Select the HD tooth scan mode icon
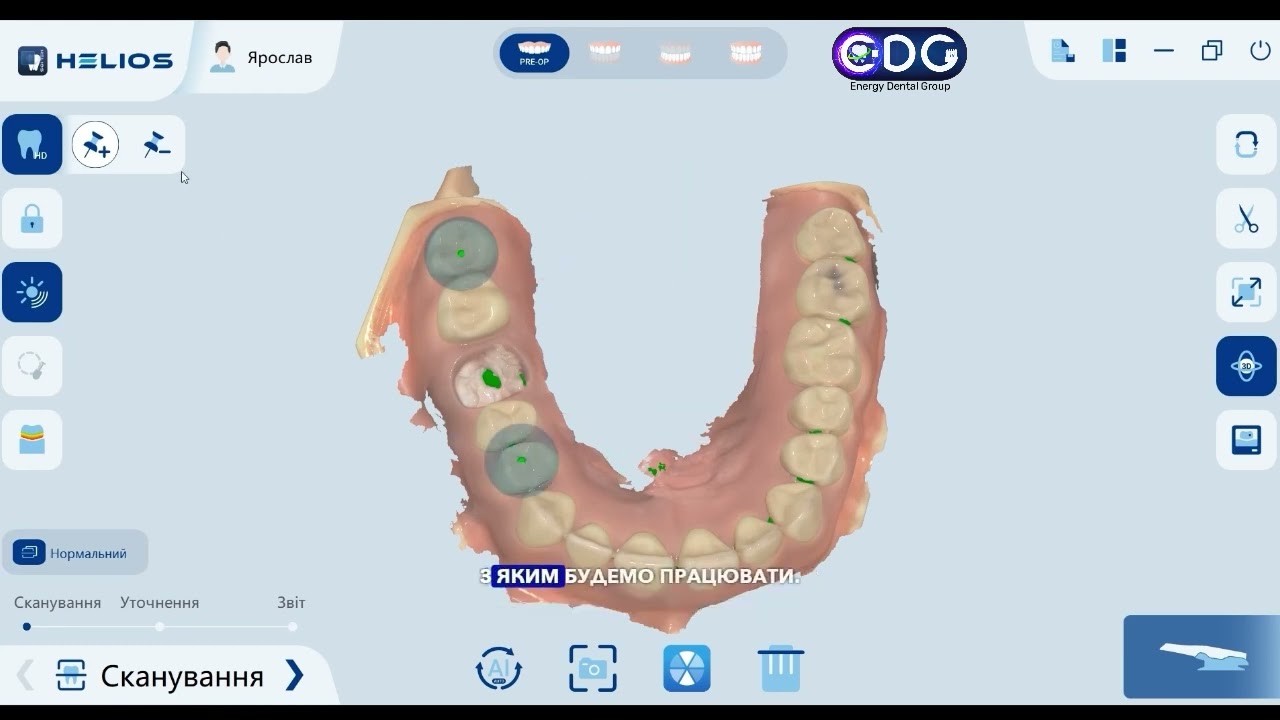This screenshot has height=720, width=1280. point(32,145)
